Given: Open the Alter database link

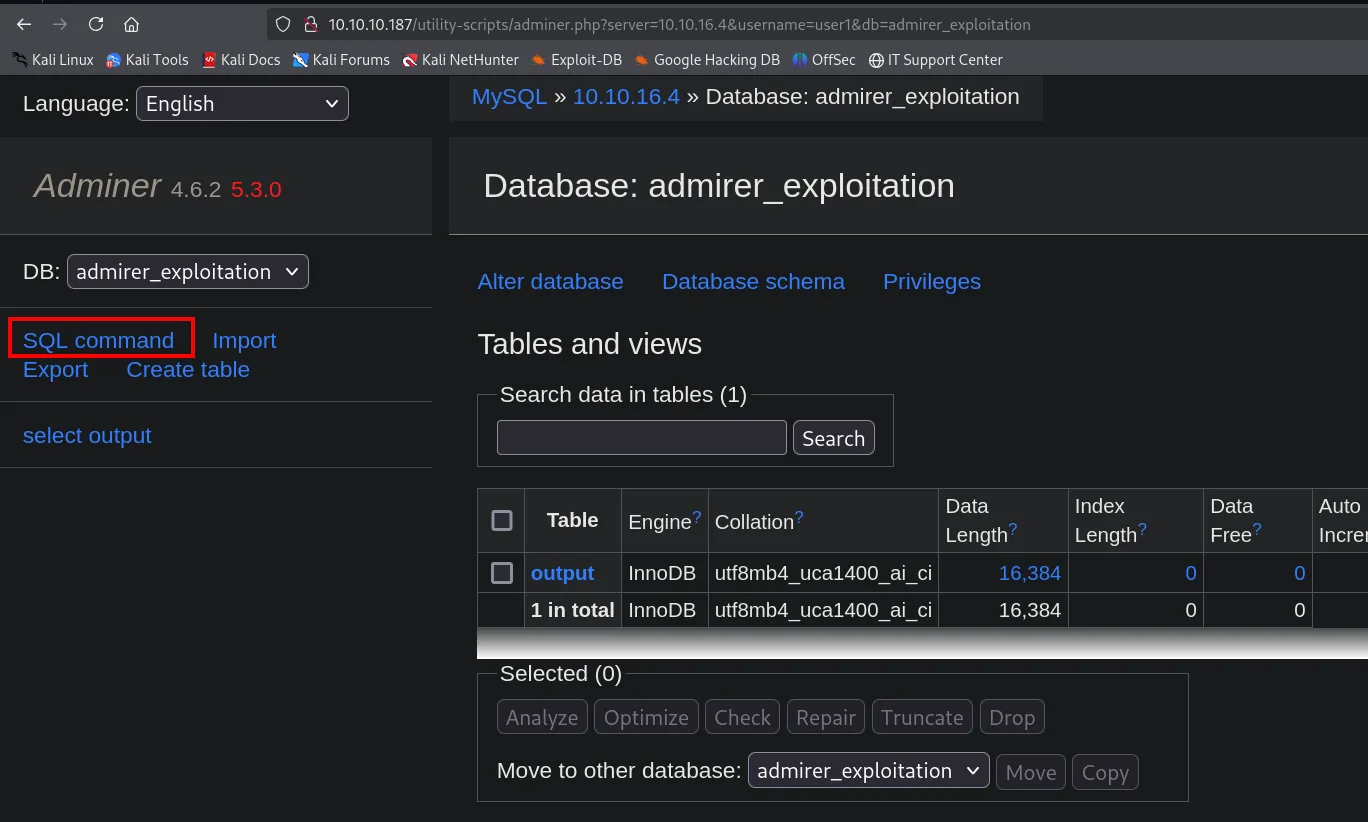Looking at the screenshot, I should [x=551, y=282].
